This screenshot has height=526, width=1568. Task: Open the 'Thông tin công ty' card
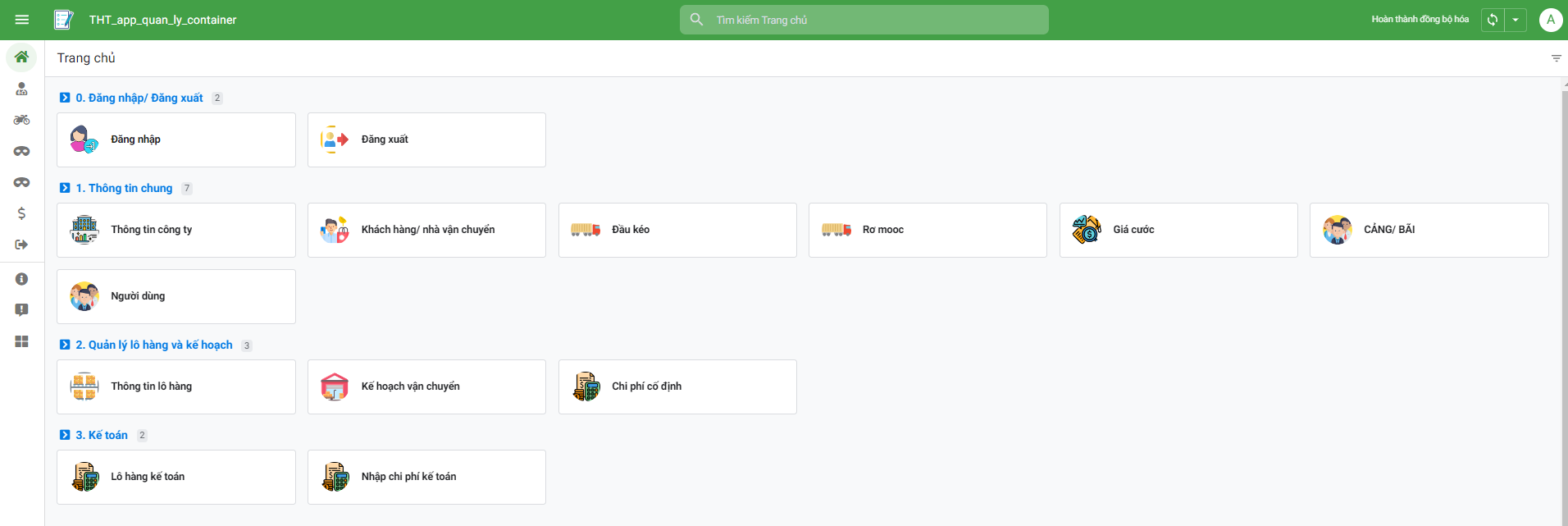pos(176,230)
